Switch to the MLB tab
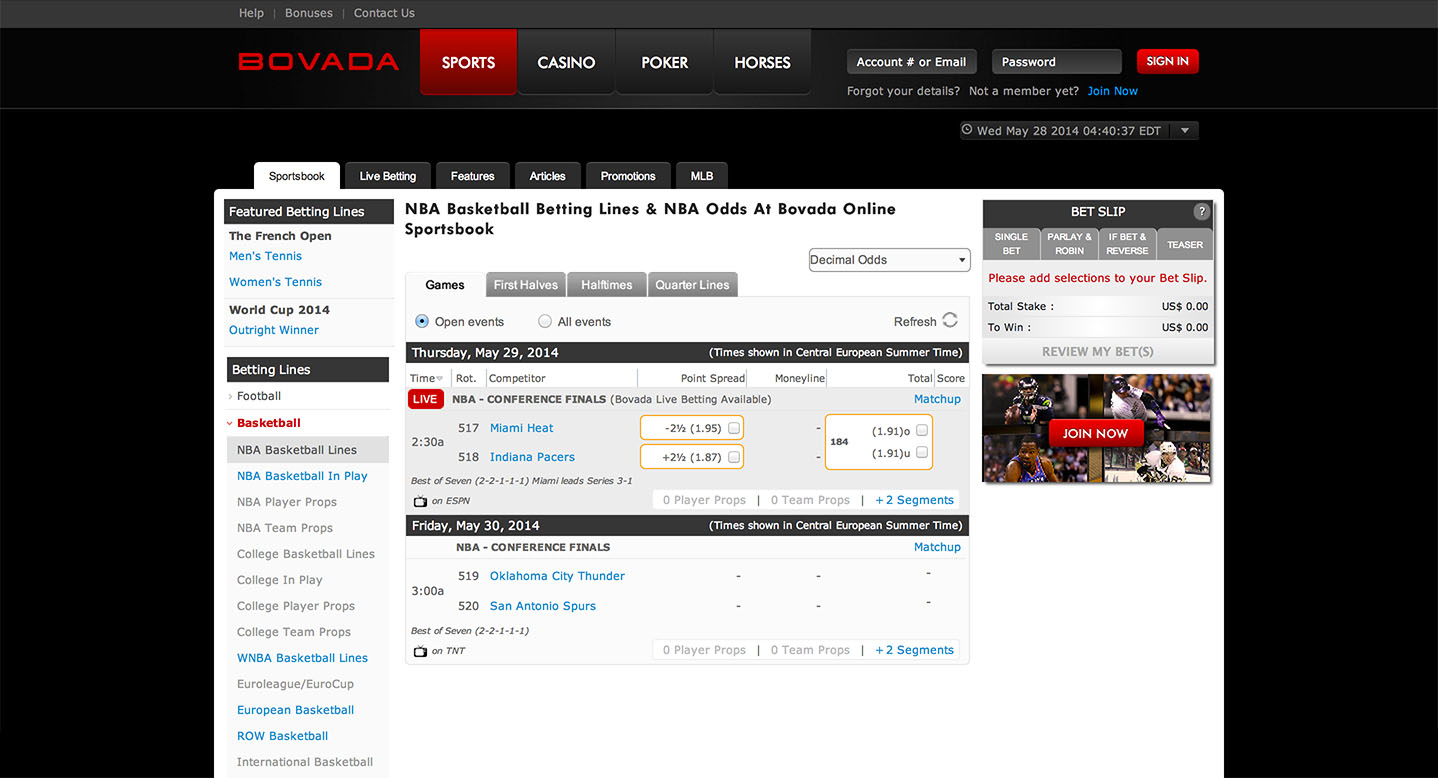The height and width of the screenshot is (778, 1438). [702, 176]
